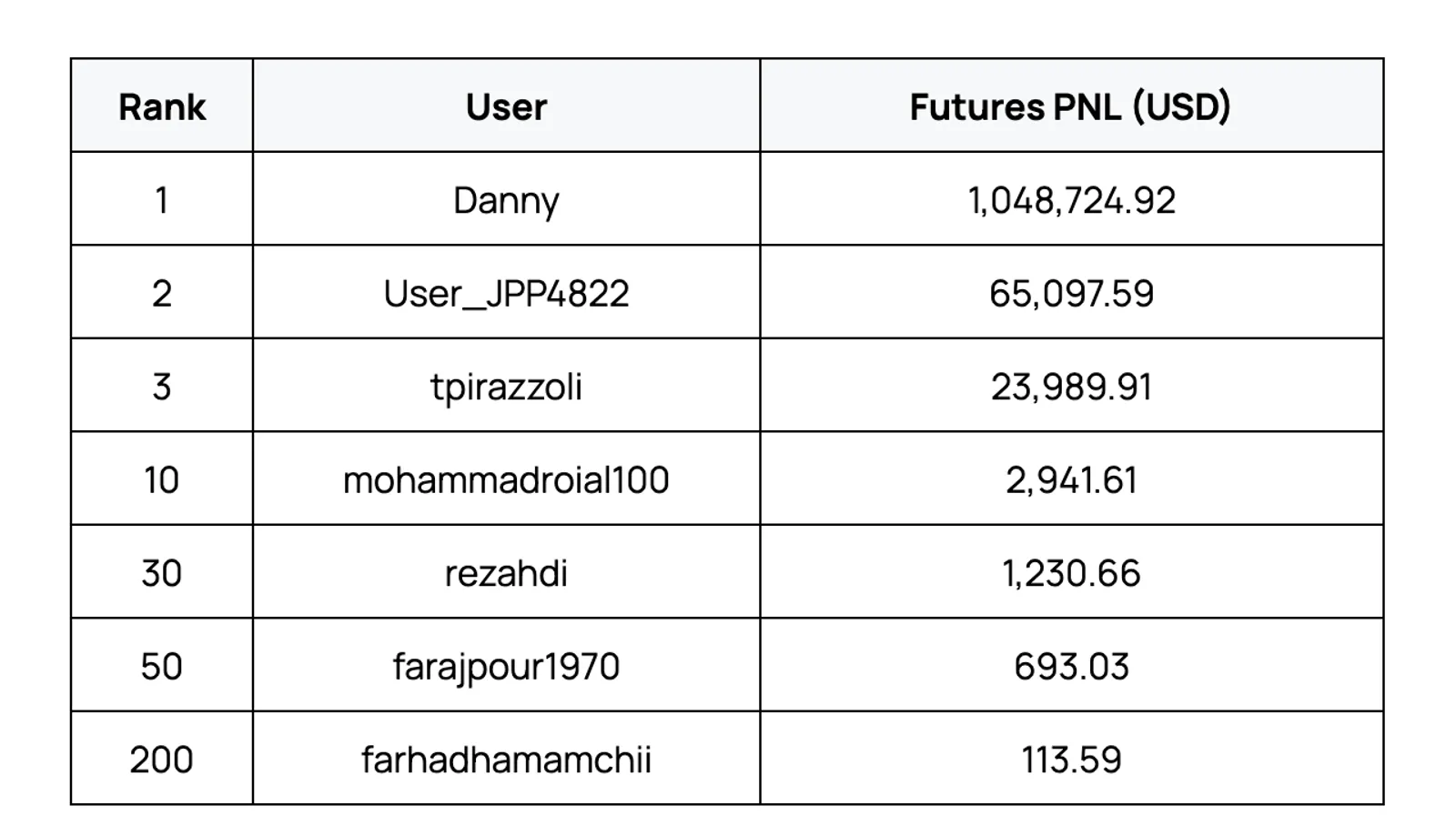Click rank number 50
Screen dimensions: 1456x826
[x=162, y=668]
